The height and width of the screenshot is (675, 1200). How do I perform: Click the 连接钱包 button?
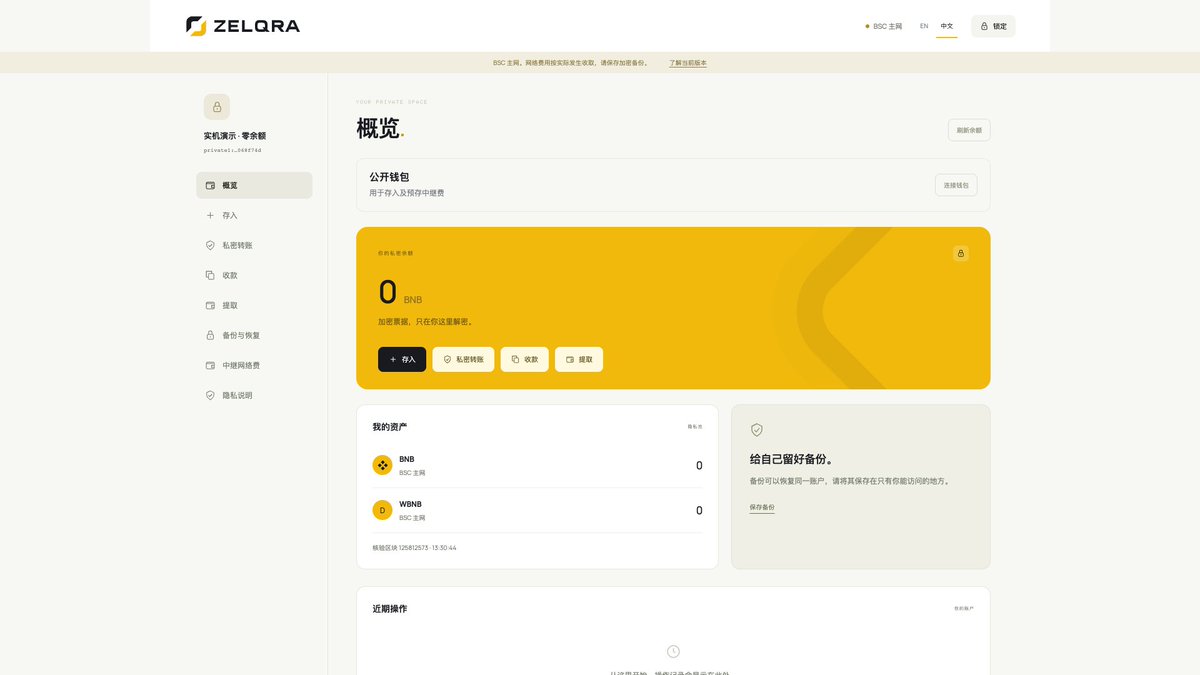[956, 185]
